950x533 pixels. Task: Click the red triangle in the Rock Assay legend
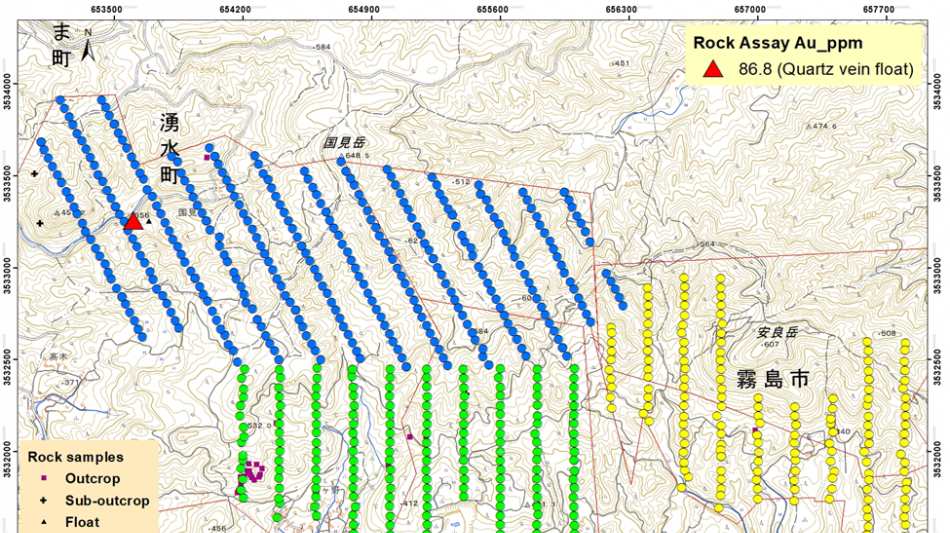713,69
